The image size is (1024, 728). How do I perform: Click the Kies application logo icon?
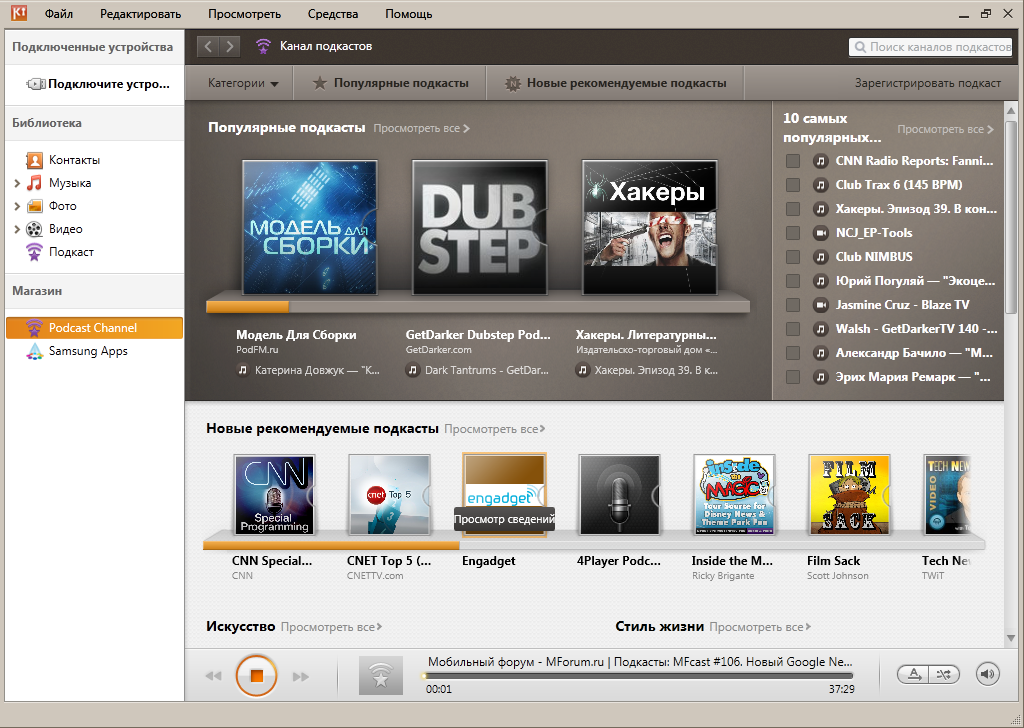click(x=18, y=12)
